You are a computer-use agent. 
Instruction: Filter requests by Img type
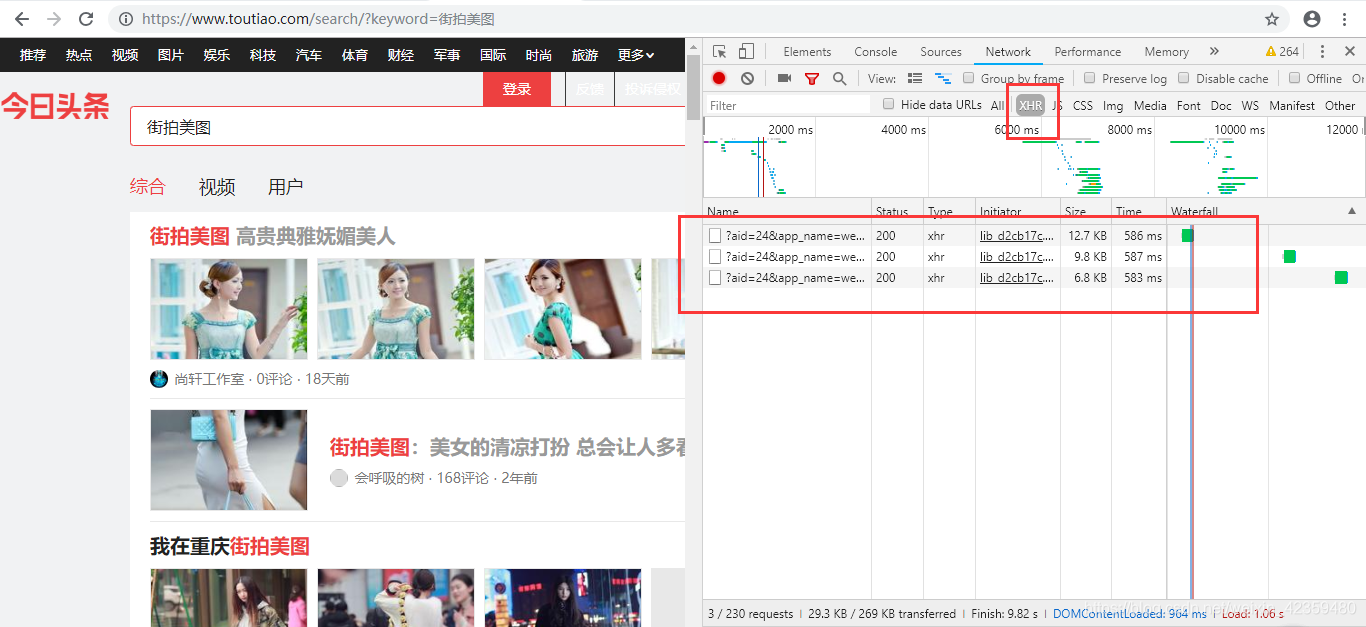tap(1113, 105)
